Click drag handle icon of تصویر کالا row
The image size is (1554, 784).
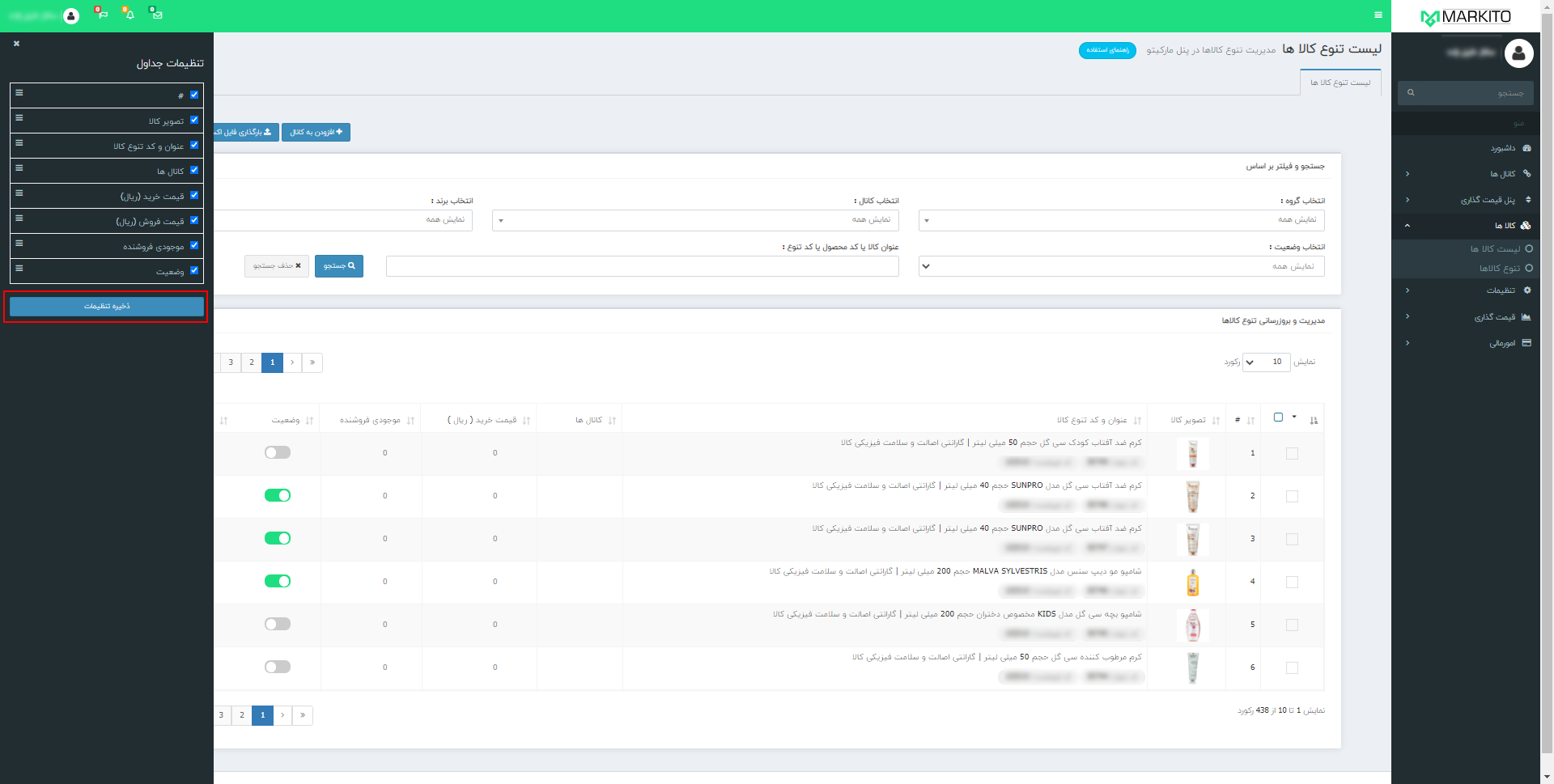coord(19,118)
